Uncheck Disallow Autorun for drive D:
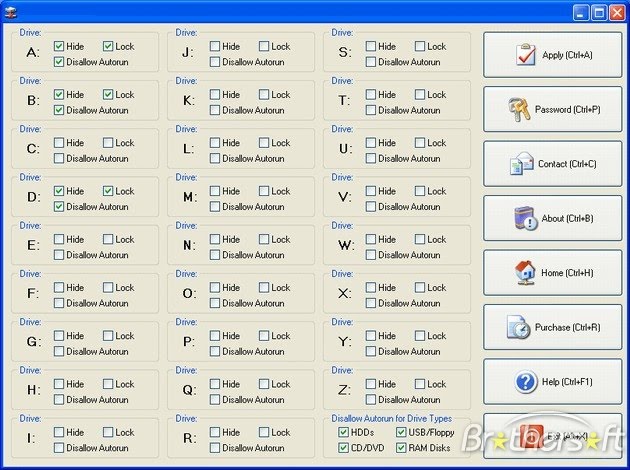 [x=59, y=206]
